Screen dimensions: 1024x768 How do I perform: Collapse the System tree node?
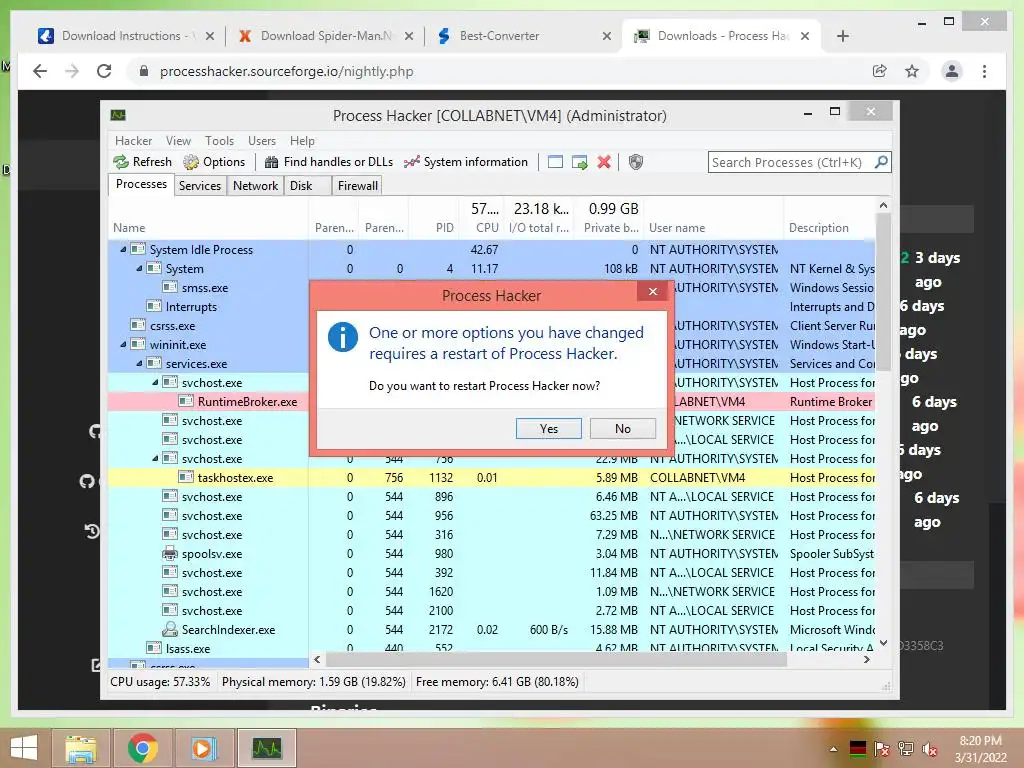pos(139,268)
